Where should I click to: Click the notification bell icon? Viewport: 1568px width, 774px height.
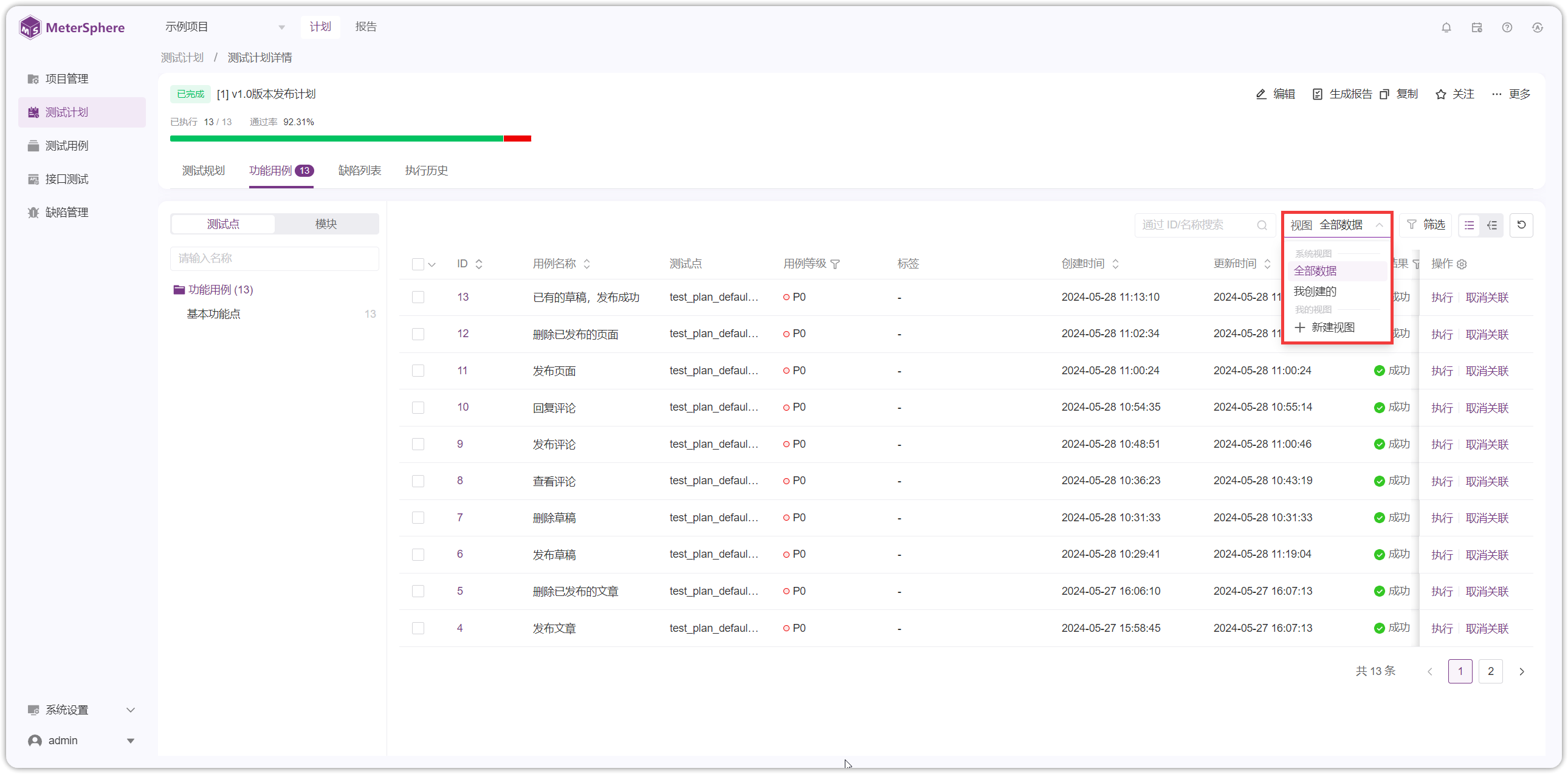point(1446,27)
